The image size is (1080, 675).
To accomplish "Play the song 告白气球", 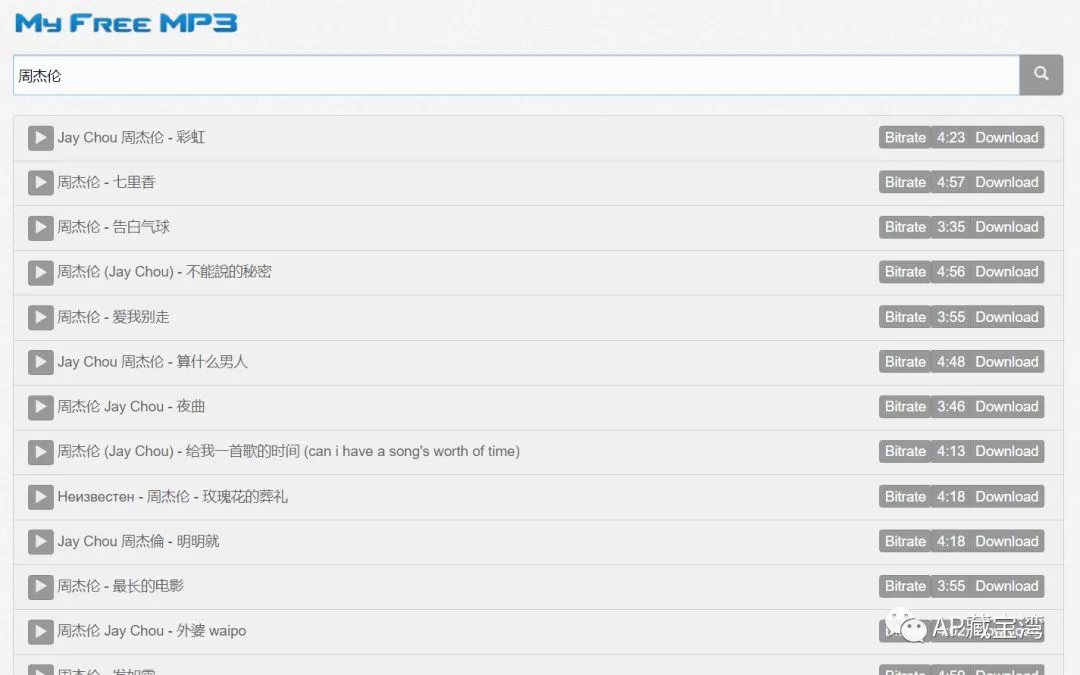I will point(41,227).
